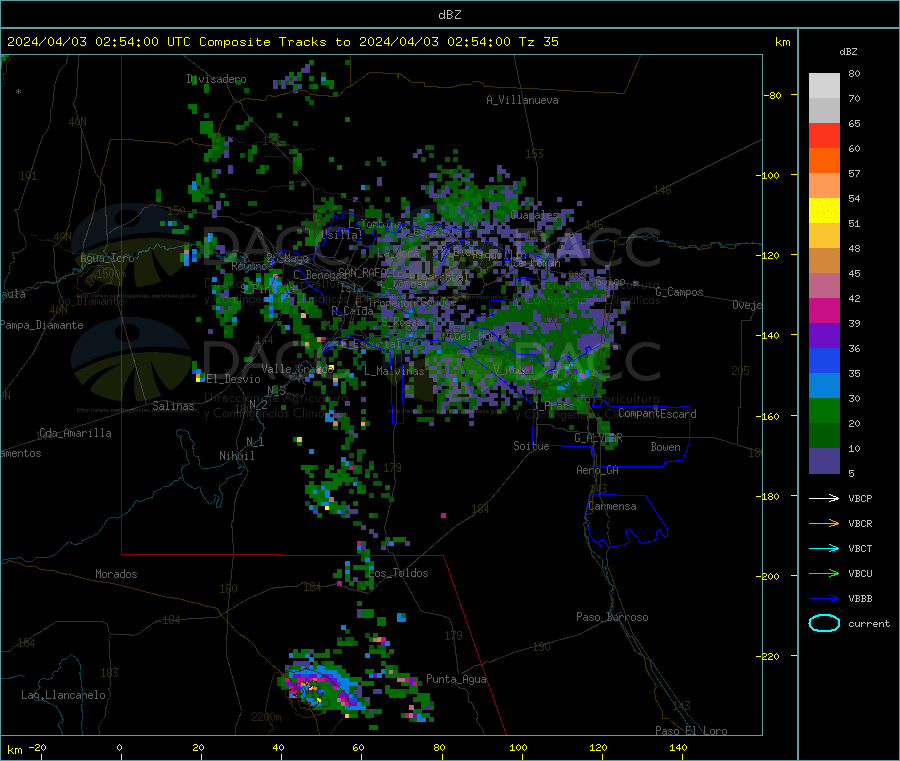The image size is (900, 761).
Task: Select the magenta 39 dBZ color swatch
Action: click(824, 310)
